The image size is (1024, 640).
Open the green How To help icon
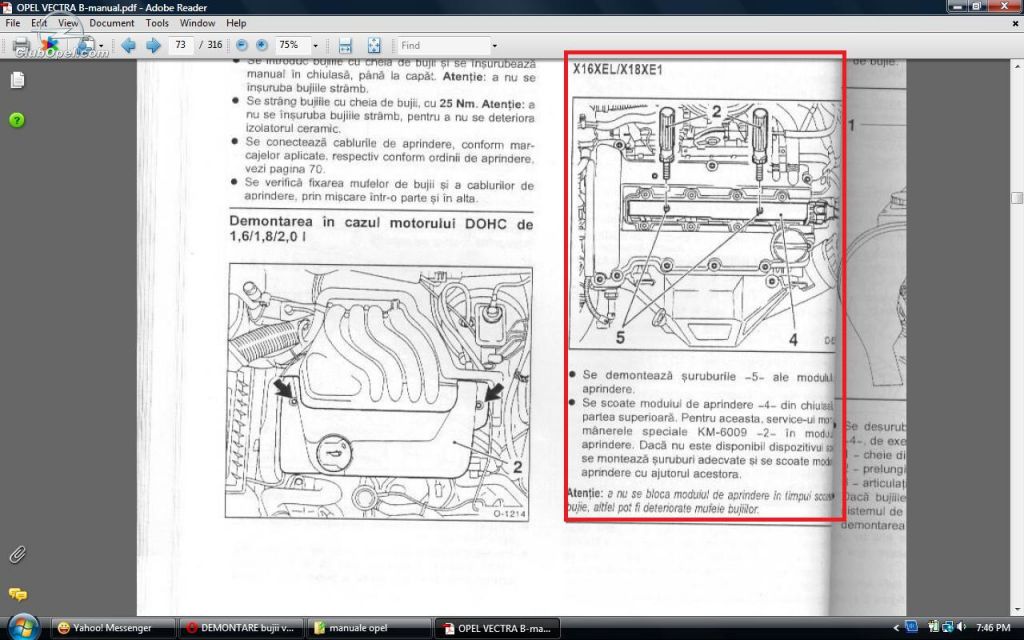[17, 120]
